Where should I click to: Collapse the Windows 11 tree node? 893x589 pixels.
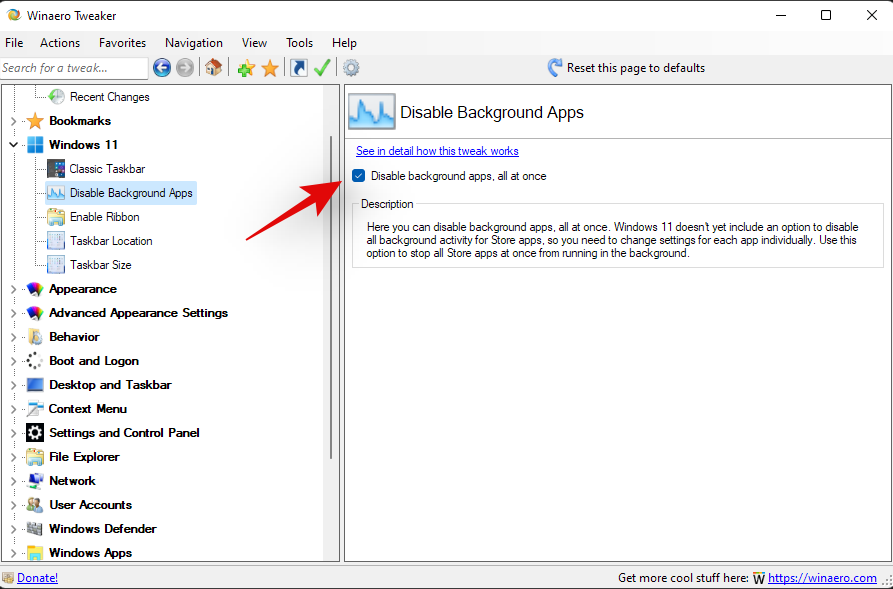coord(14,145)
